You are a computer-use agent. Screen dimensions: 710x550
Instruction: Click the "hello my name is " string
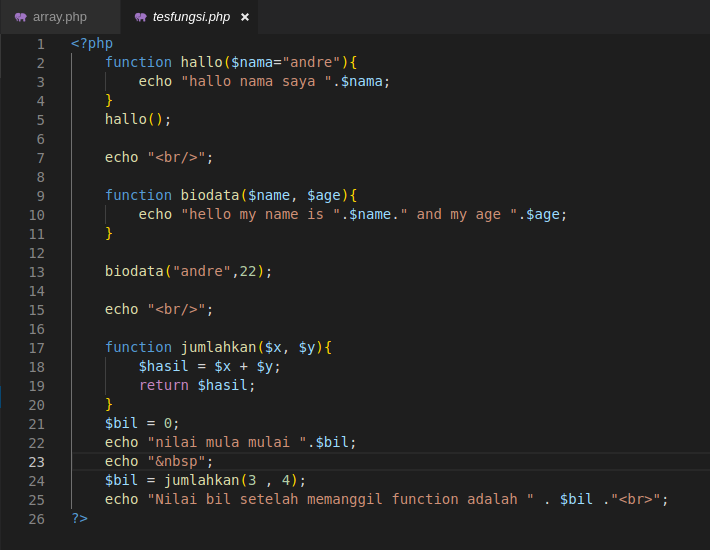click(x=260, y=215)
